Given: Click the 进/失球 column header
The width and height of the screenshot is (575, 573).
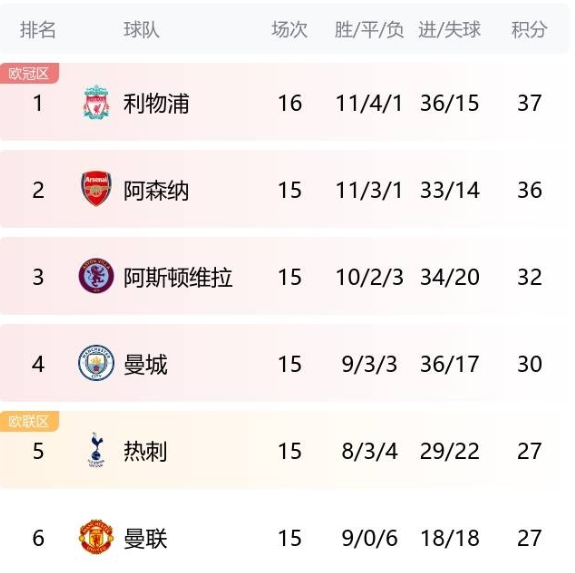Looking at the screenshot, I should tap(449, 29).
